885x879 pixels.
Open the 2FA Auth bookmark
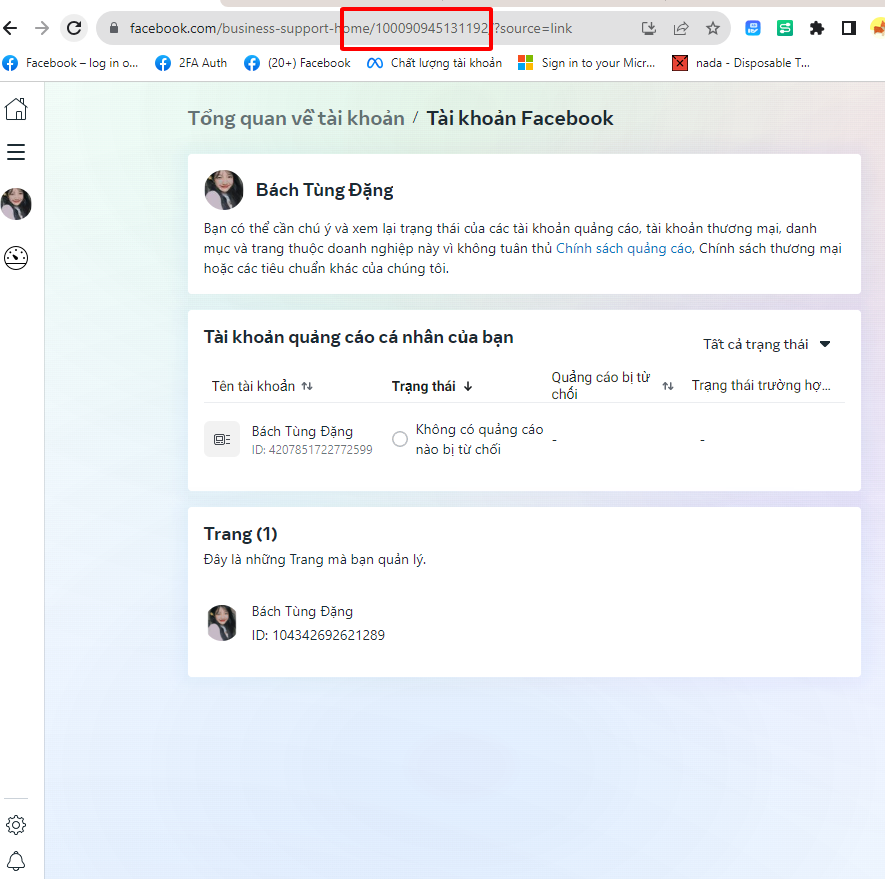pyautogui.click(x=191, y=63)
